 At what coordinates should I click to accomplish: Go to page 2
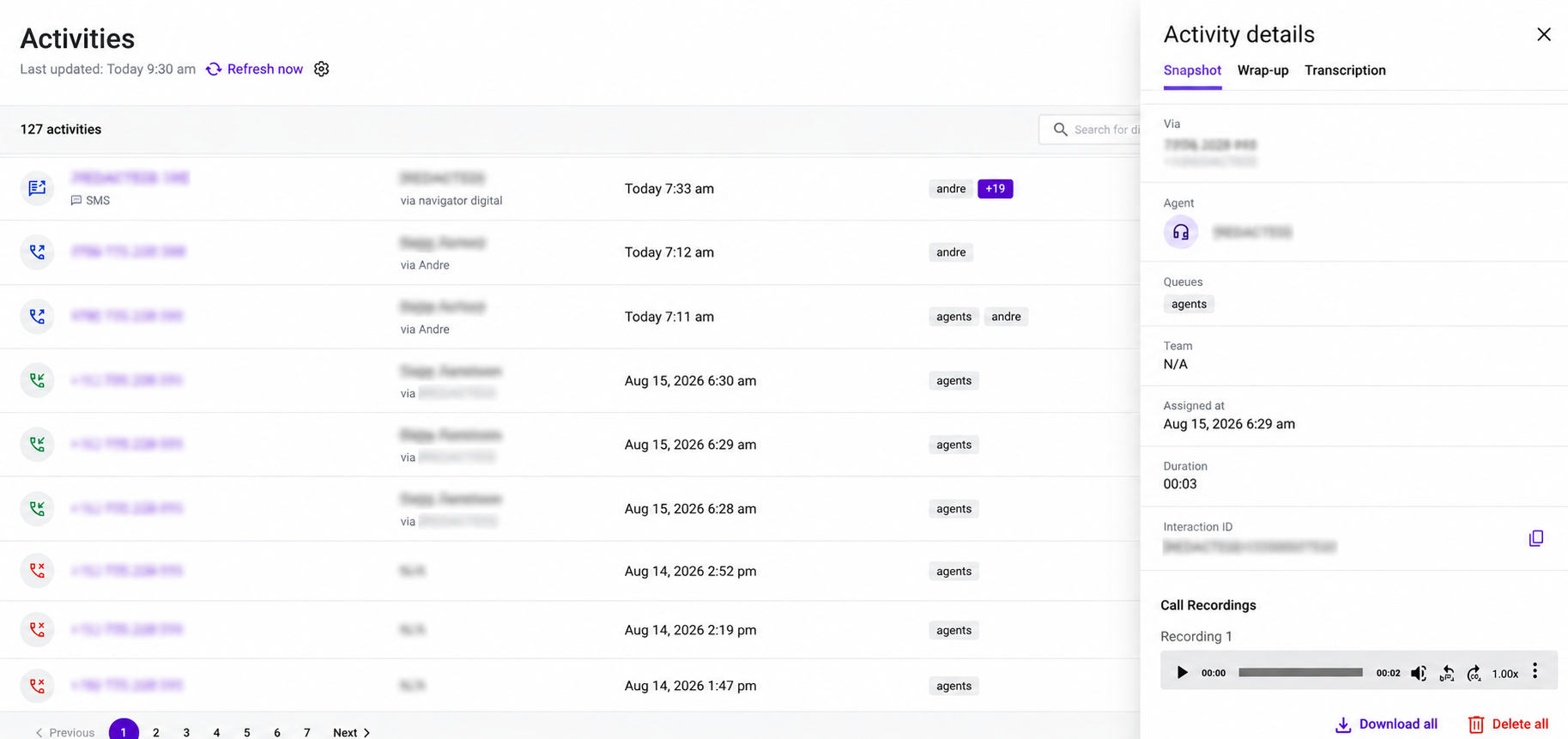(156, 732)
